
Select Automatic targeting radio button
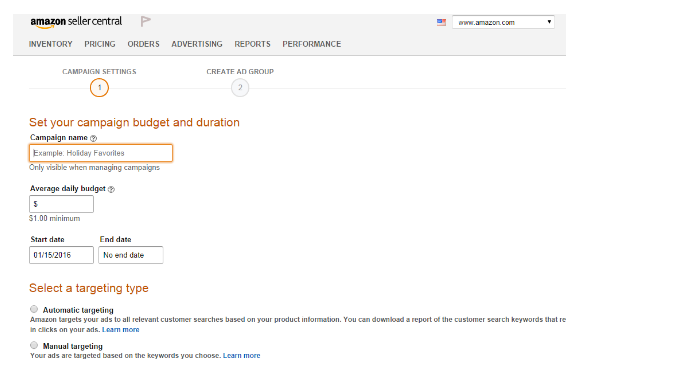tap(34, 309)
